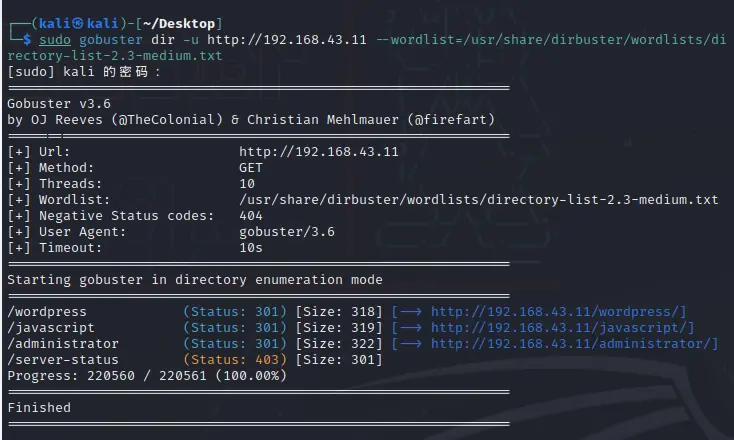734x440 pixels.
Task: Click the /wordpress result path
Action: [x=46, y=311]
